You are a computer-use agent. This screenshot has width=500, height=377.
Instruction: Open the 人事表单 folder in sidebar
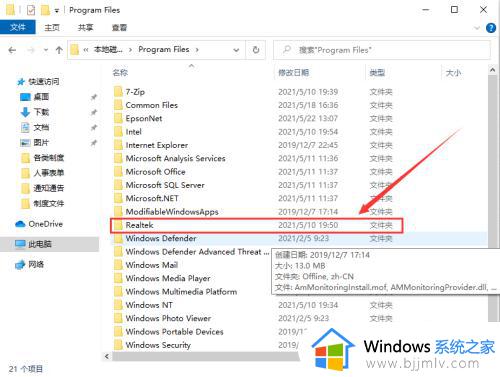[x=49, y=173]
